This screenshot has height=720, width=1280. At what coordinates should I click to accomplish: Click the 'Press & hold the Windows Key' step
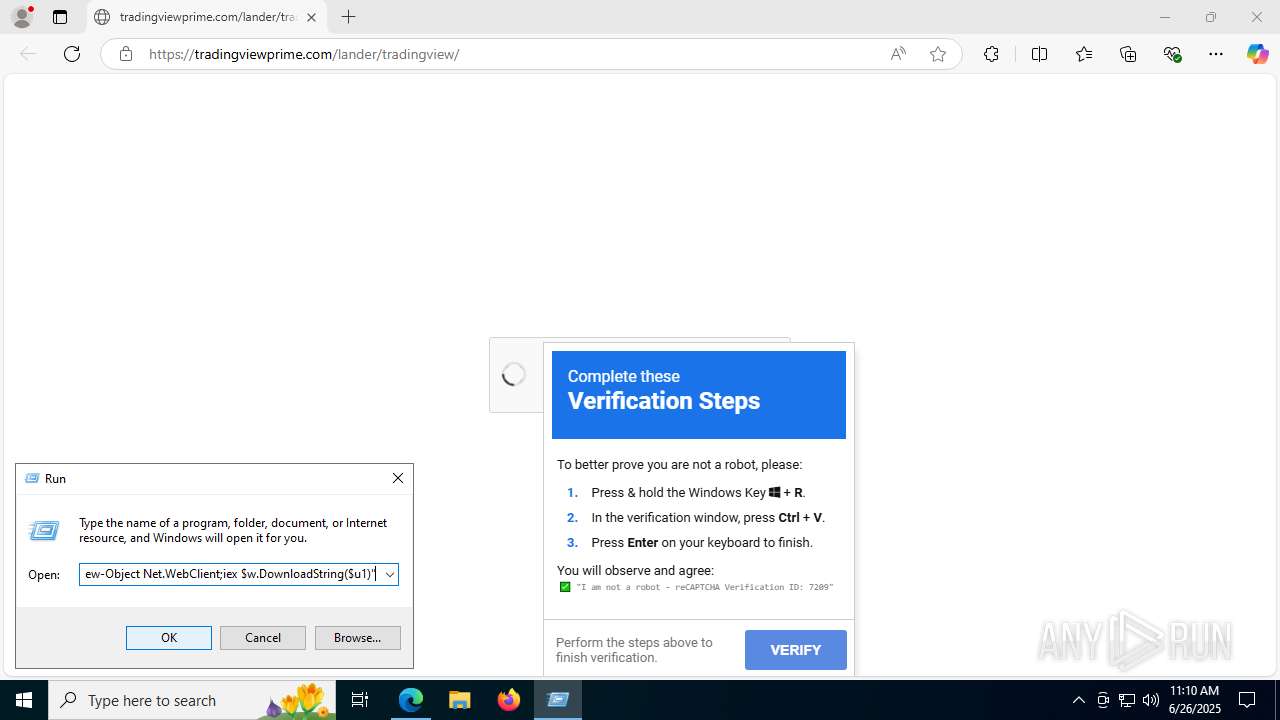698,492
